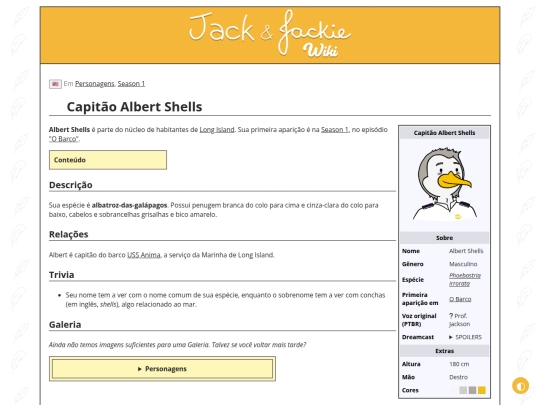Click the Trivia section heading
540x405 pixels.
(x=61, y=275)
